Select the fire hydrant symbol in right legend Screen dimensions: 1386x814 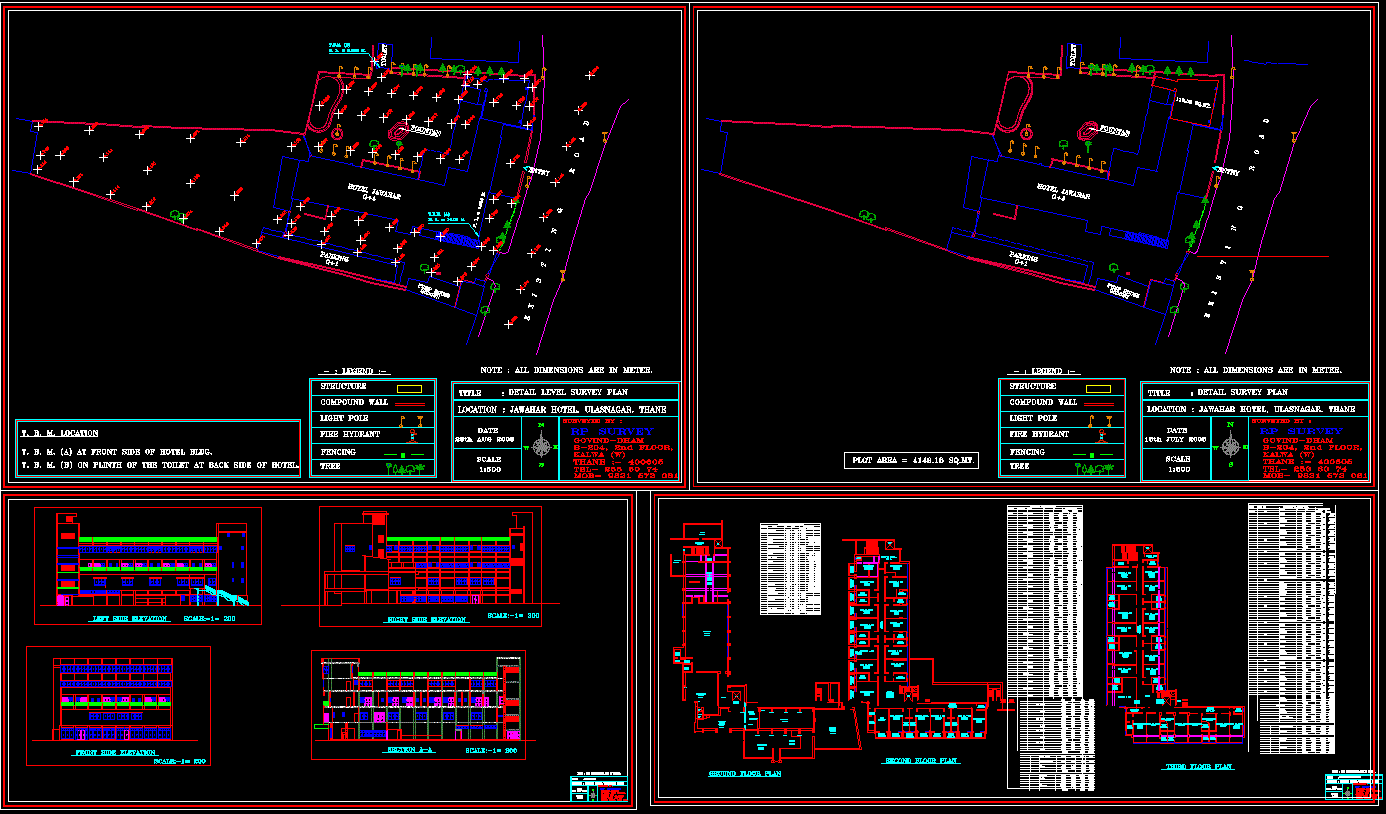pos(1102,436)
